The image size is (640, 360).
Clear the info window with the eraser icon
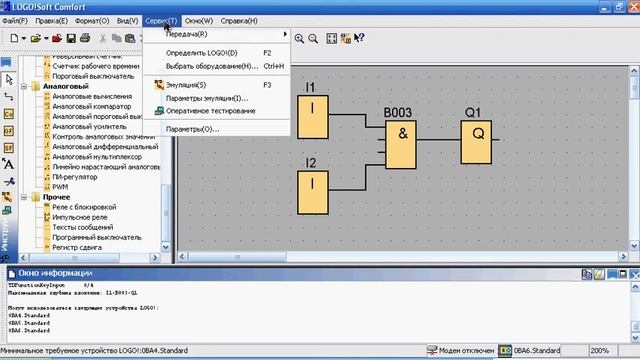pos(599,274)
